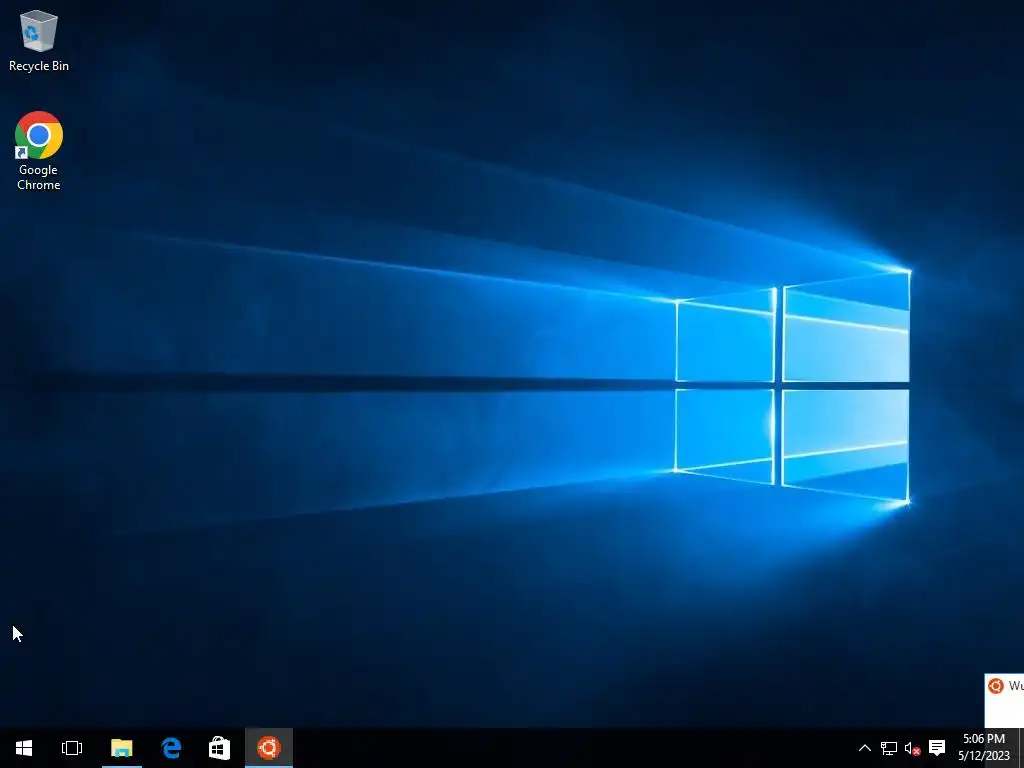Select the Google Chrome desktop shortcut
This screenshot has height=768, width=1024.
(x=39, y=151)
